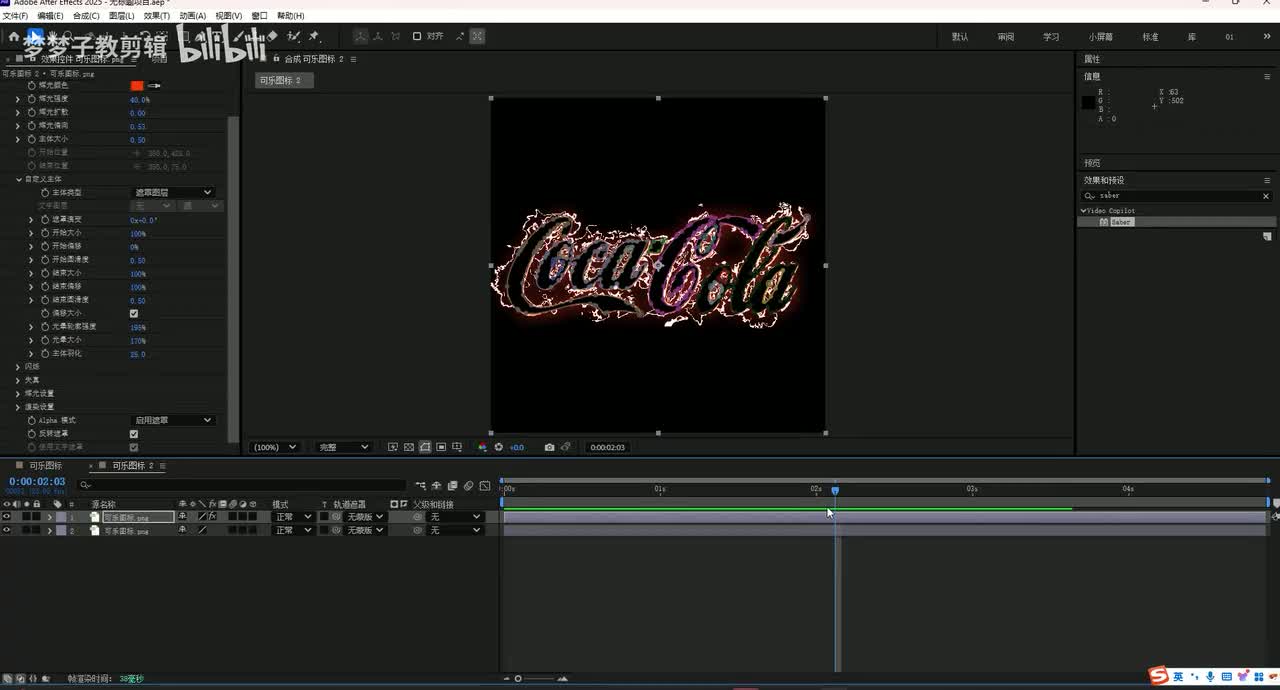Switch to 小屏幕 workspace
Screen dimensions: 1280x690
[1101, 37]
